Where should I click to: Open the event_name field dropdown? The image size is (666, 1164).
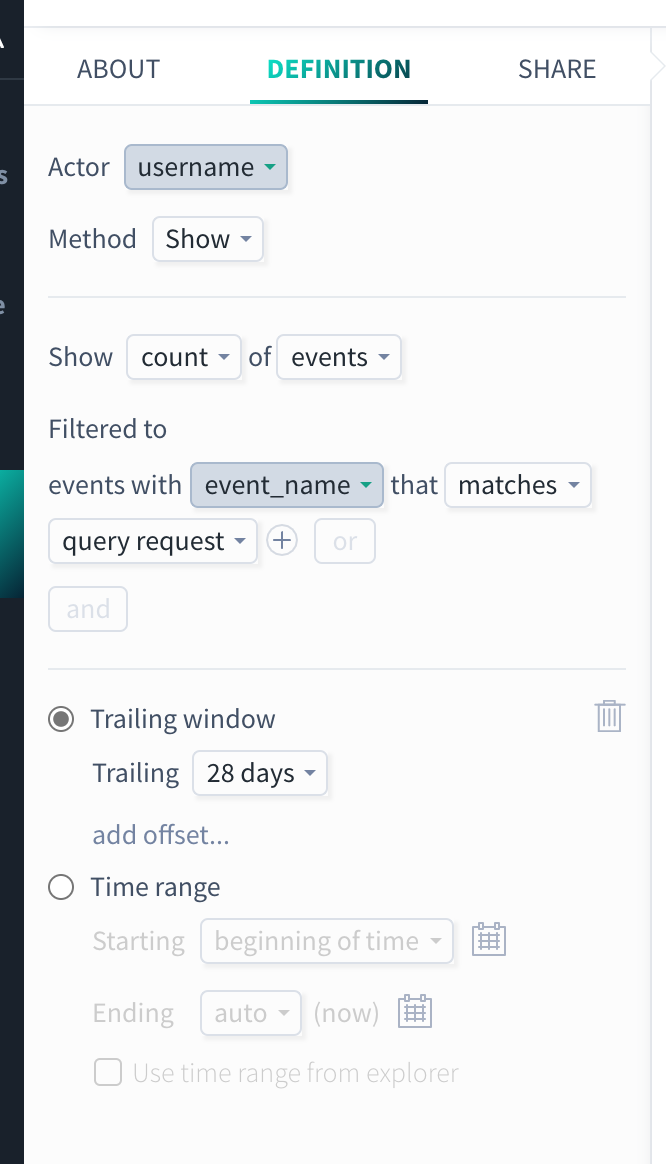tap(287, 485)
